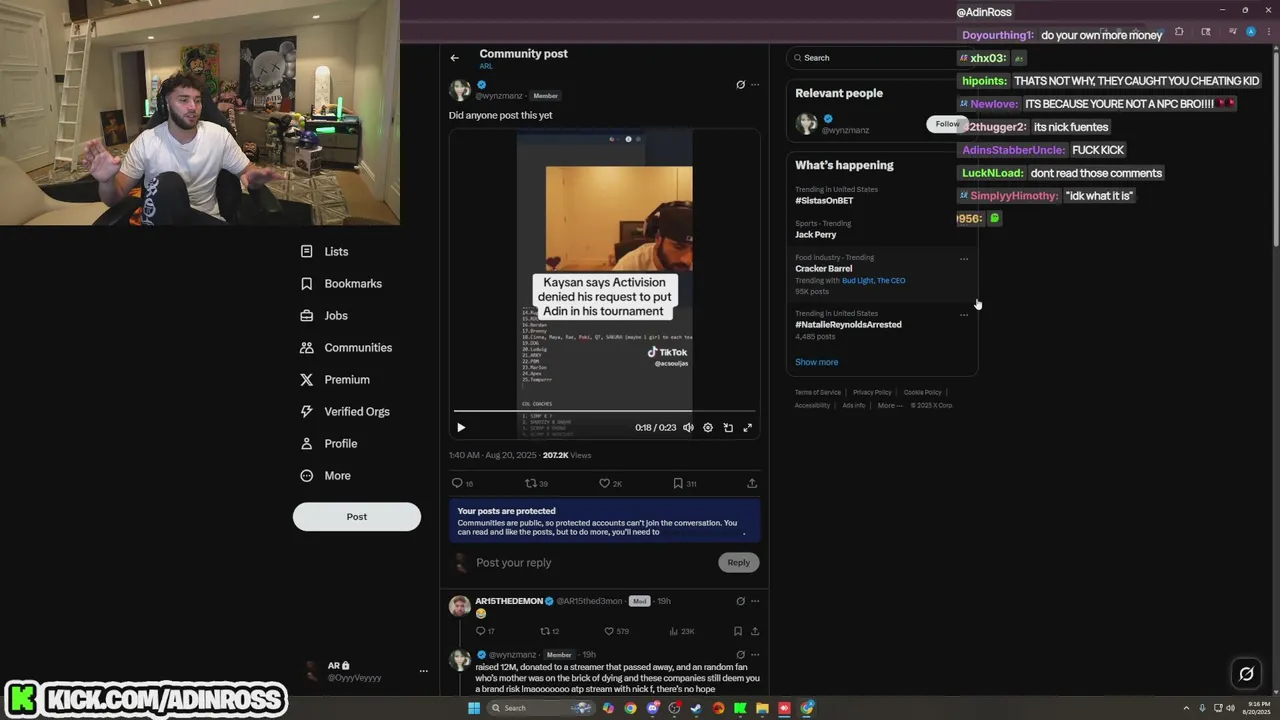Open Profile in the sidebar
Image resolution: width=1280 pixels, height=720 pixels.
pos(329,444)
